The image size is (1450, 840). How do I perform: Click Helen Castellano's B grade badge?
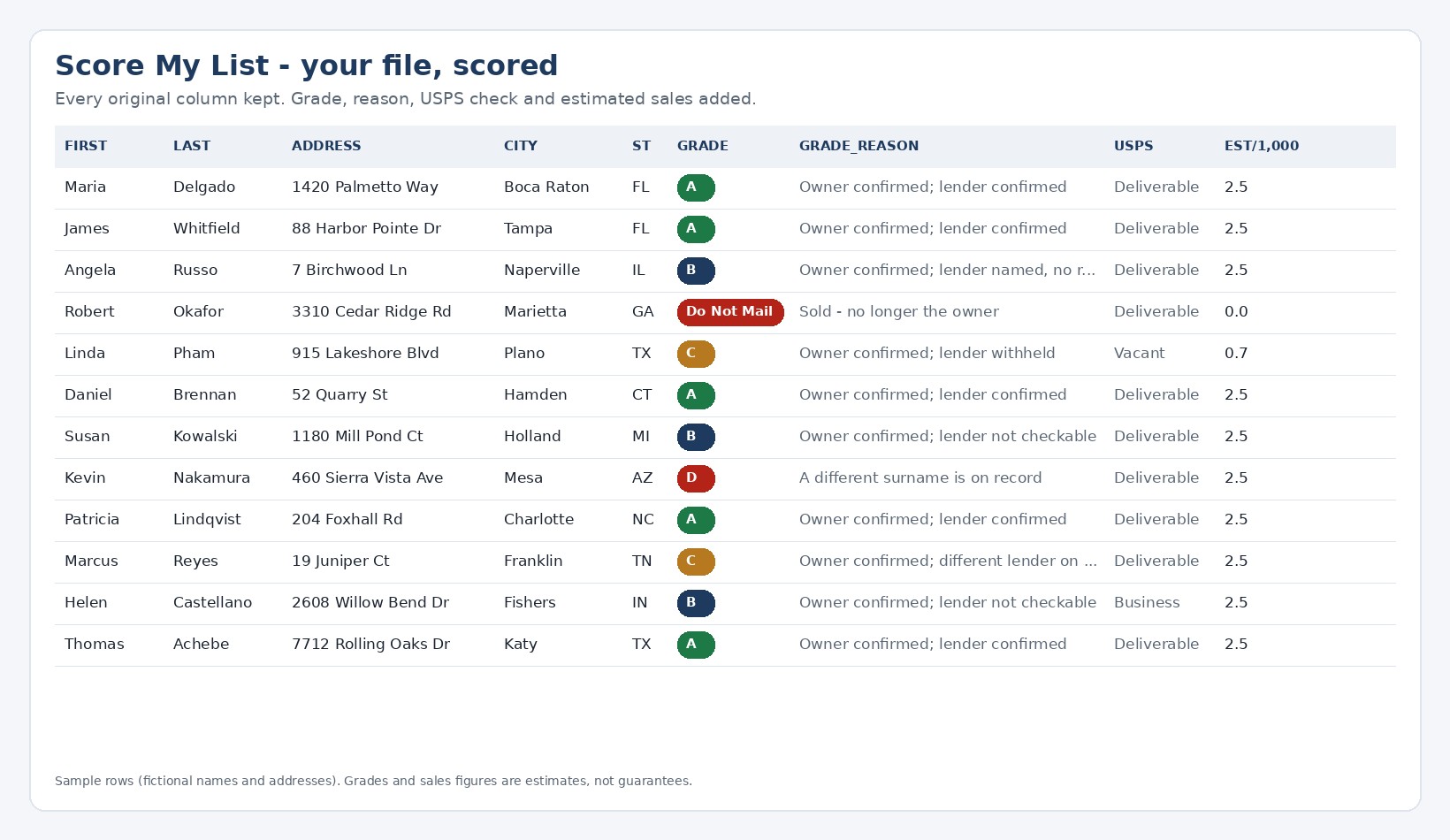696,603
